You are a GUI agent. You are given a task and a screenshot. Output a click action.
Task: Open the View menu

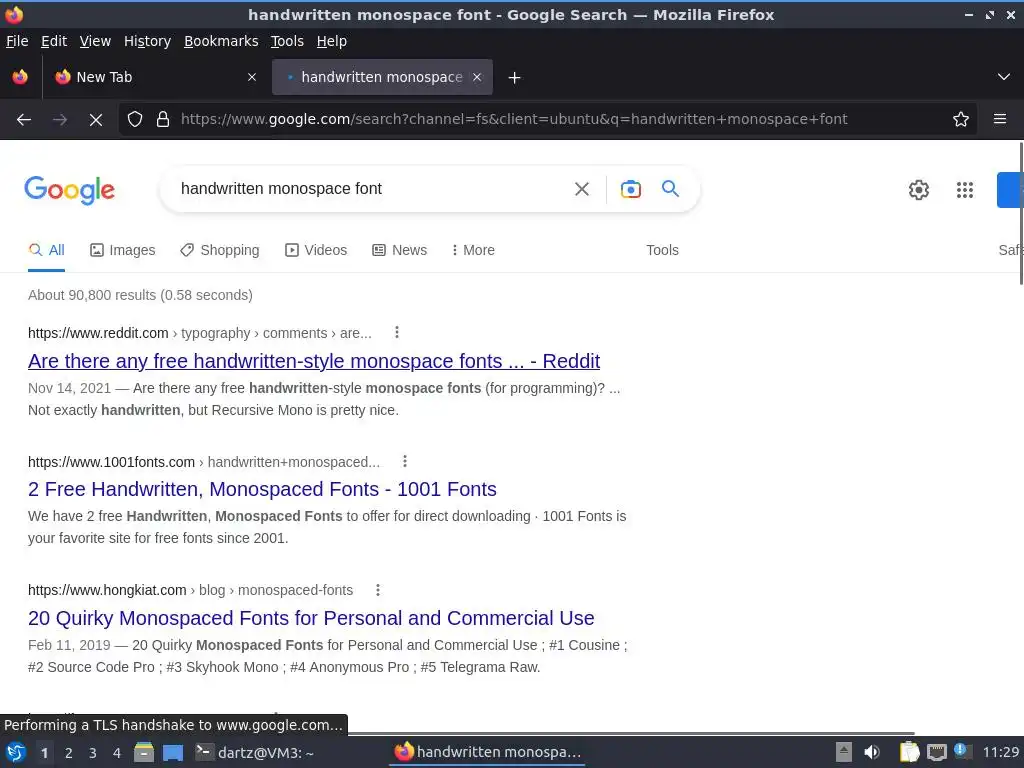coord(95,41)
